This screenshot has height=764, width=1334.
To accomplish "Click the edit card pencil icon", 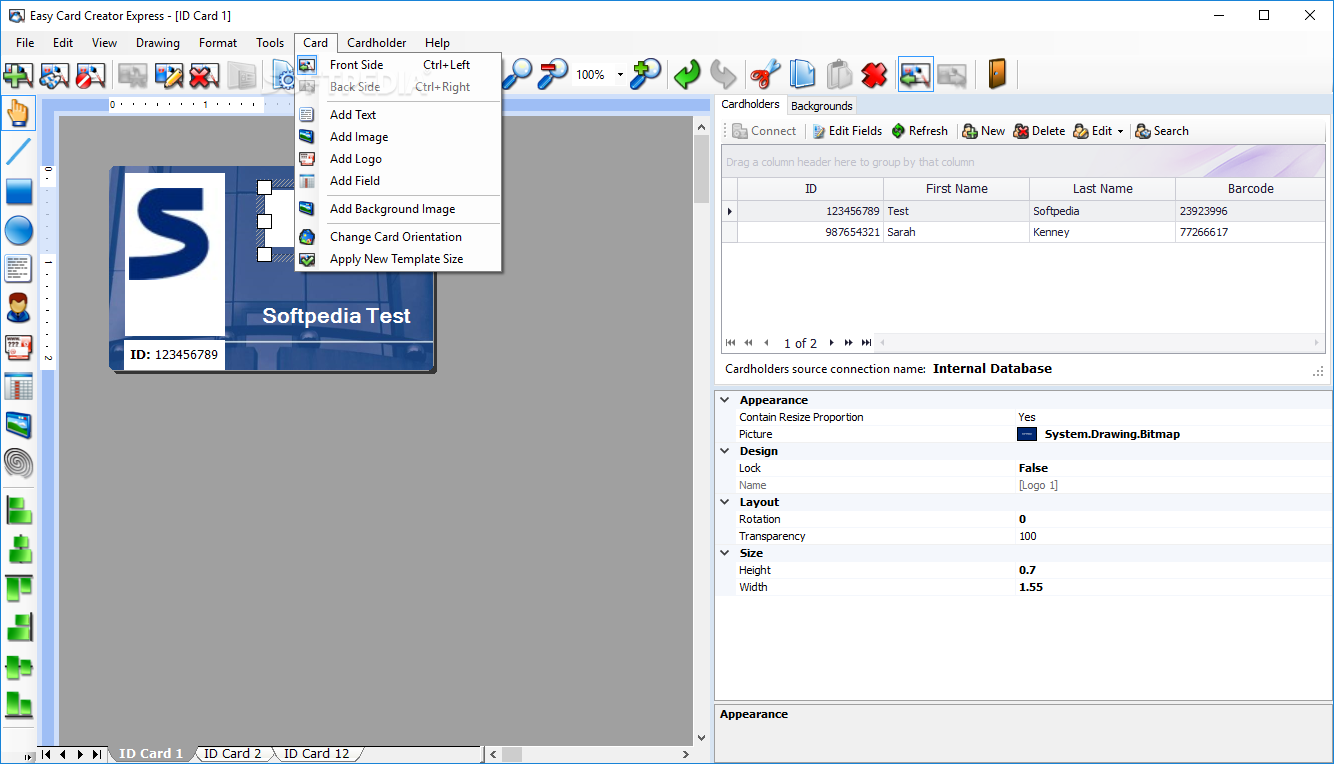I will pyautogui.click(x=169, y=74).
